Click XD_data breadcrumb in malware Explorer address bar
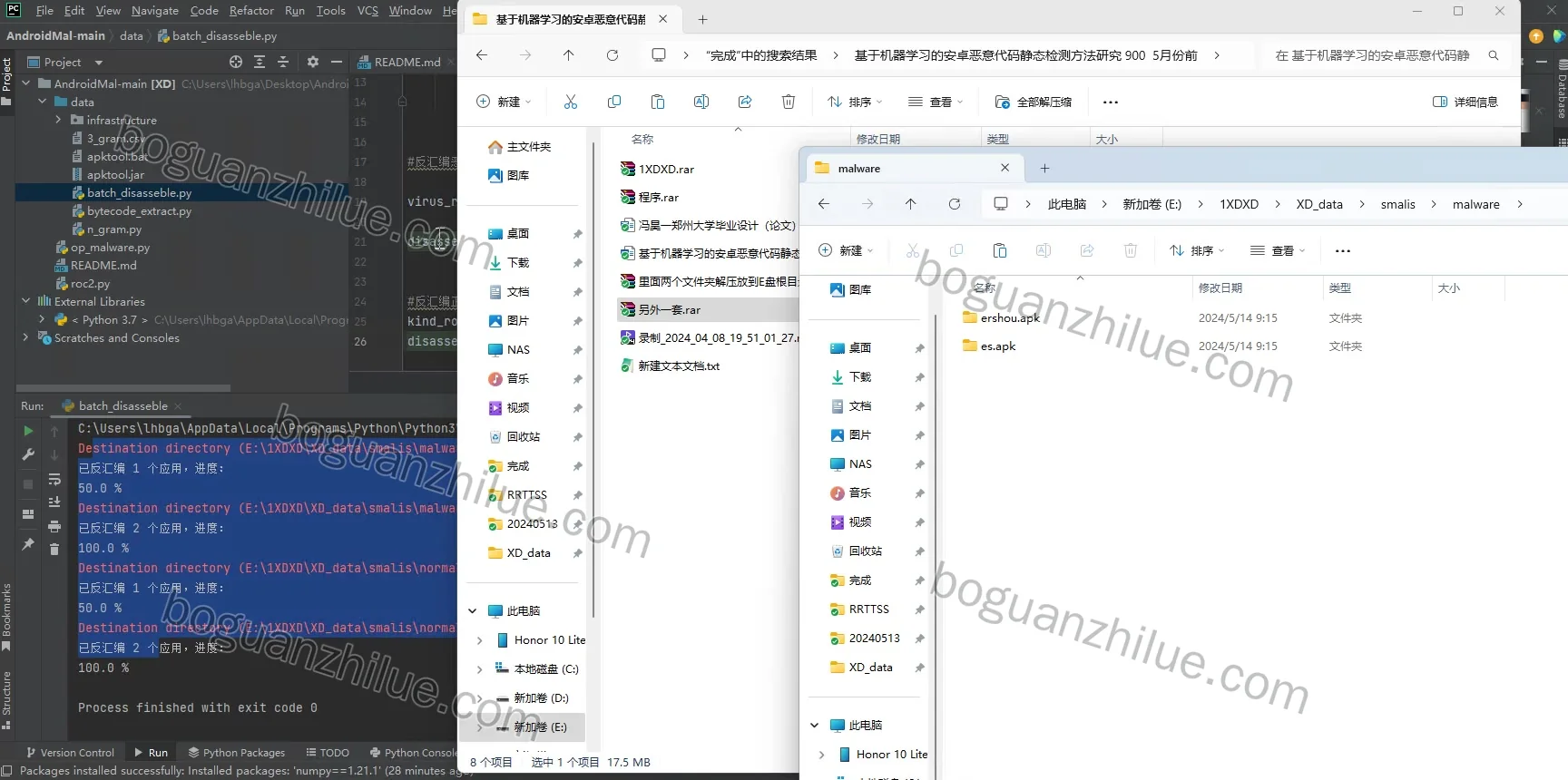The height and width of the screenshot is (780, 1568). [x=1319, y=204]
